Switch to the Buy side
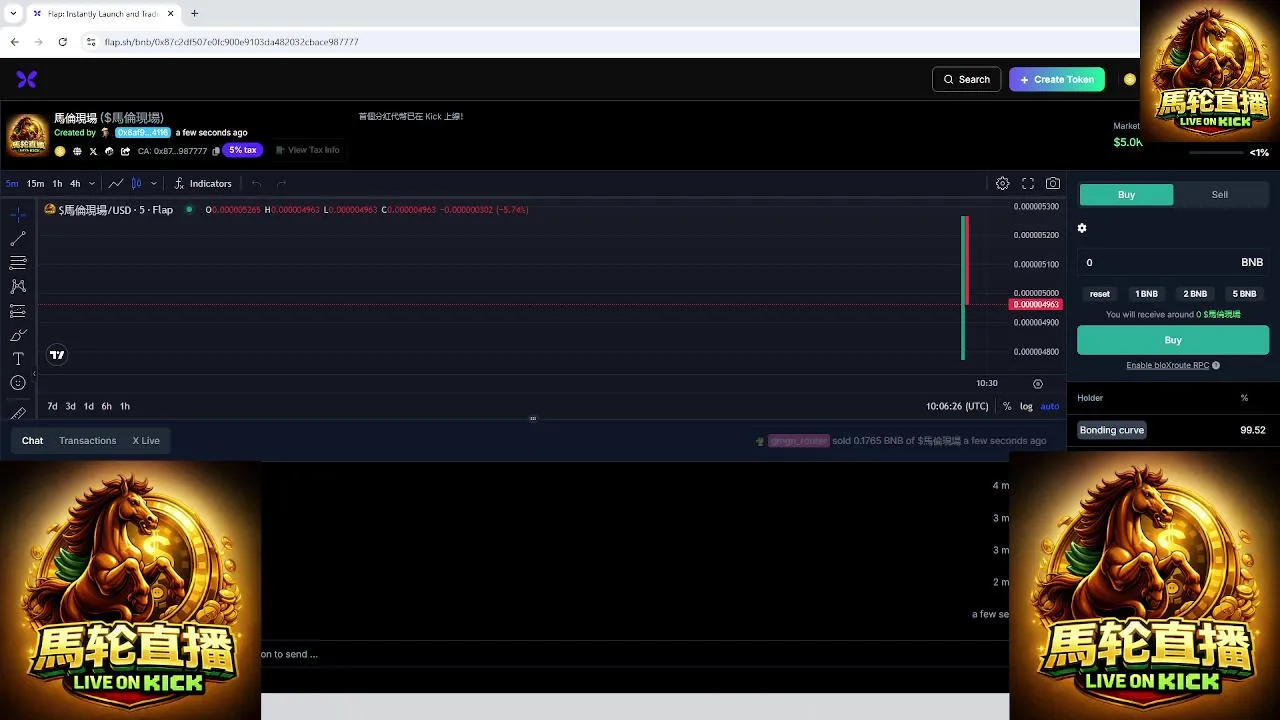Viewport: 1280px width, 720px height. (1126, 194)
